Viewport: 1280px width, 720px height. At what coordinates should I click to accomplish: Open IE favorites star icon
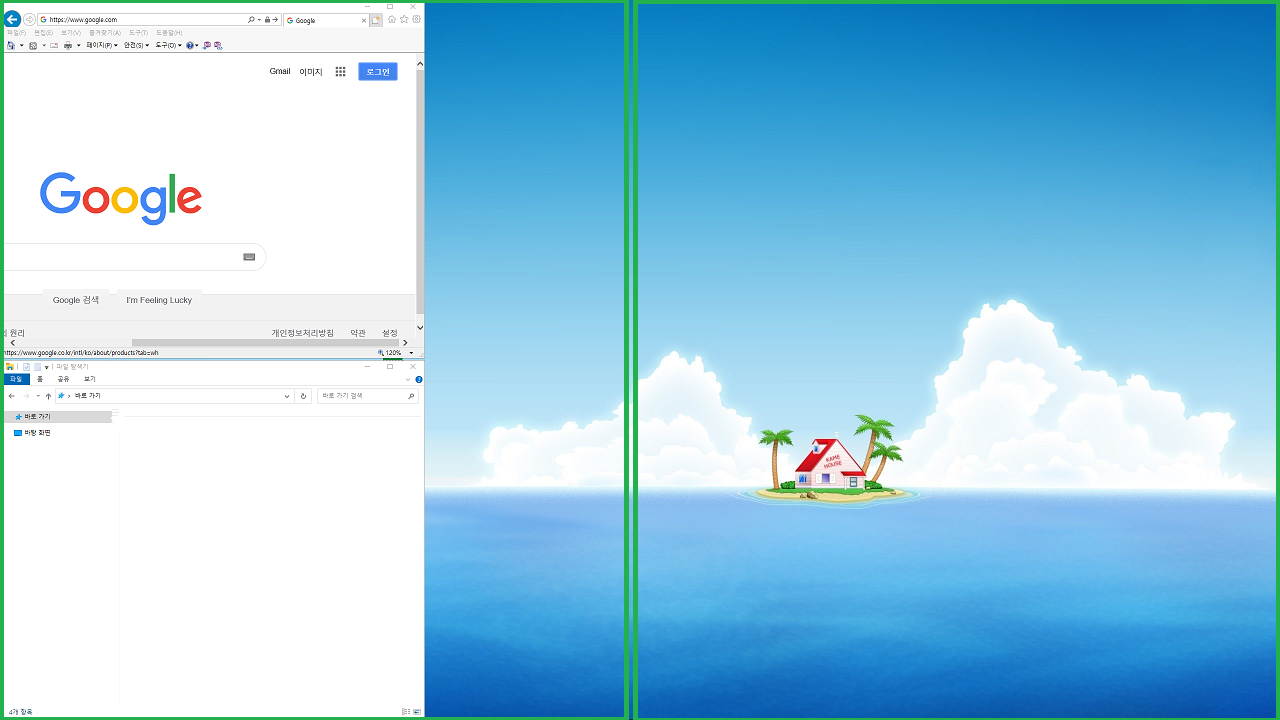tap(404, 19)
